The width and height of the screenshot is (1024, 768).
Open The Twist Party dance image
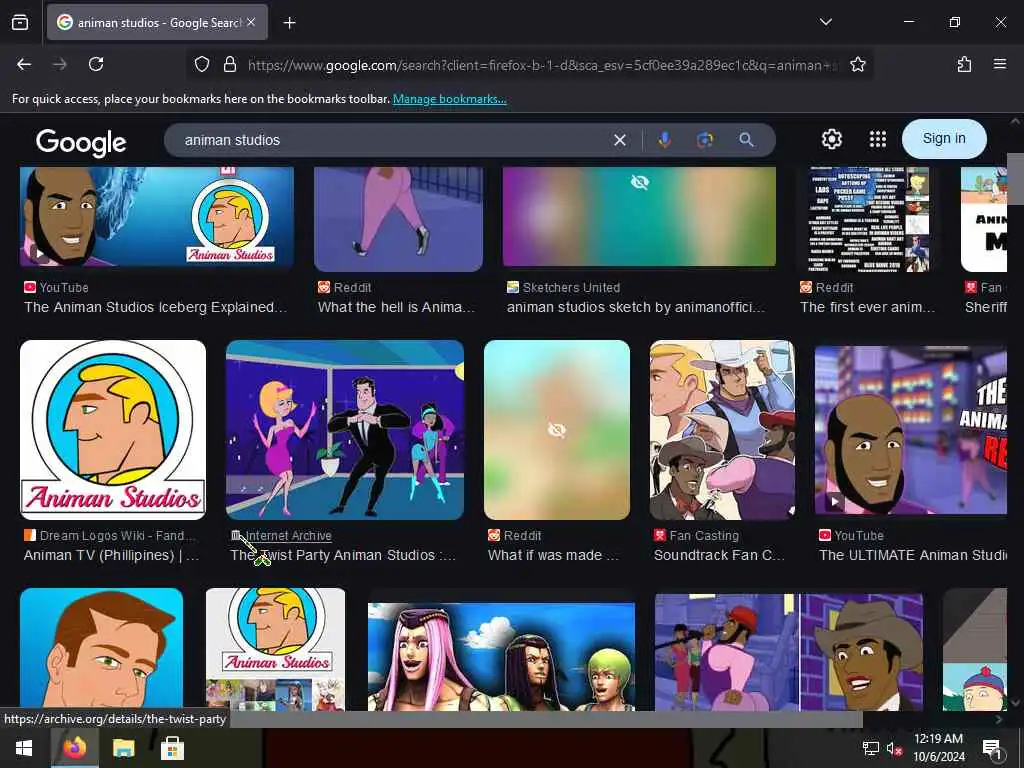click(x=345, y=430)
